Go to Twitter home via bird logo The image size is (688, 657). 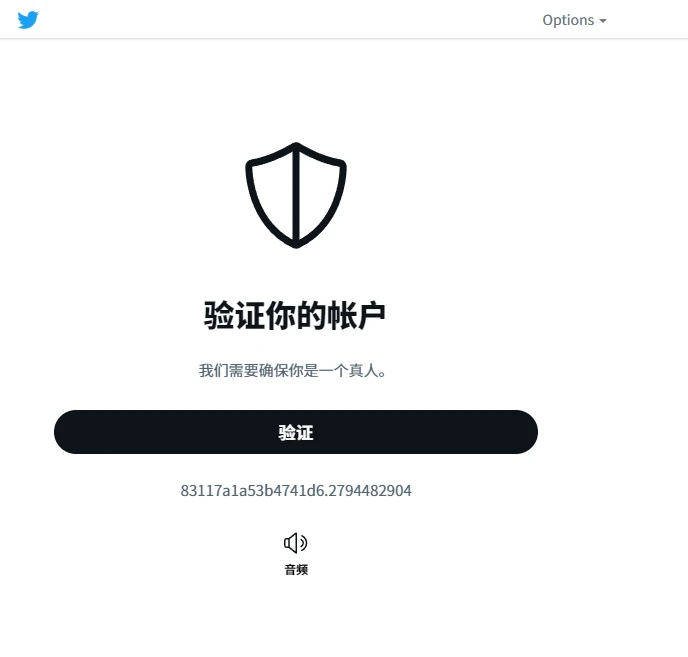(x=28, y=20)
